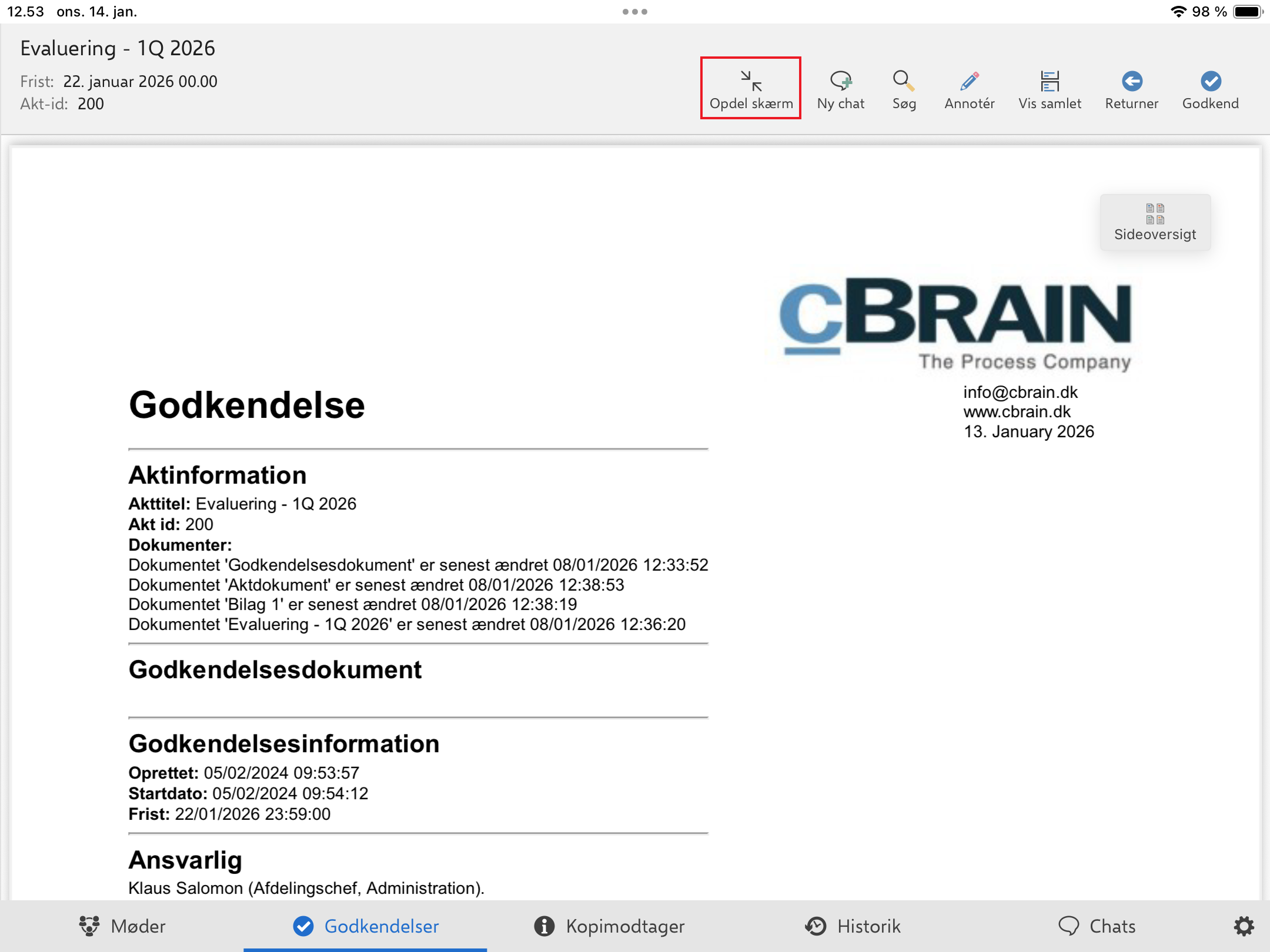Tap the info@cbrain.dk email address

point(1020,392)
